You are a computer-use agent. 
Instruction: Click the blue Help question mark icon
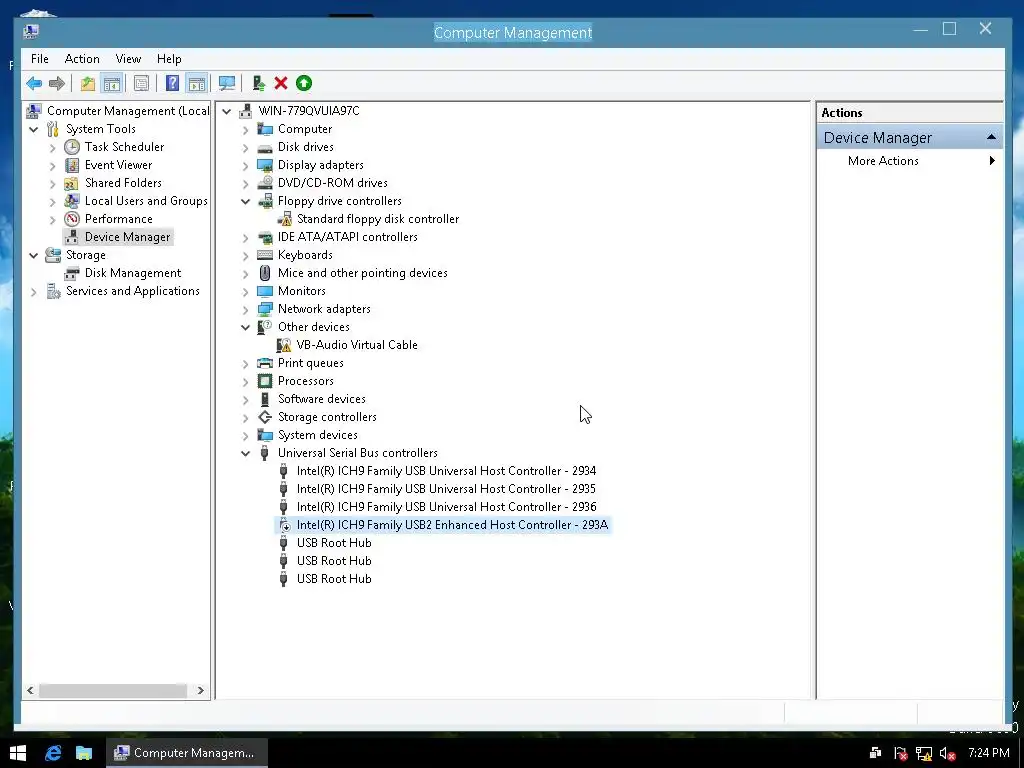[x=172, y=84]
